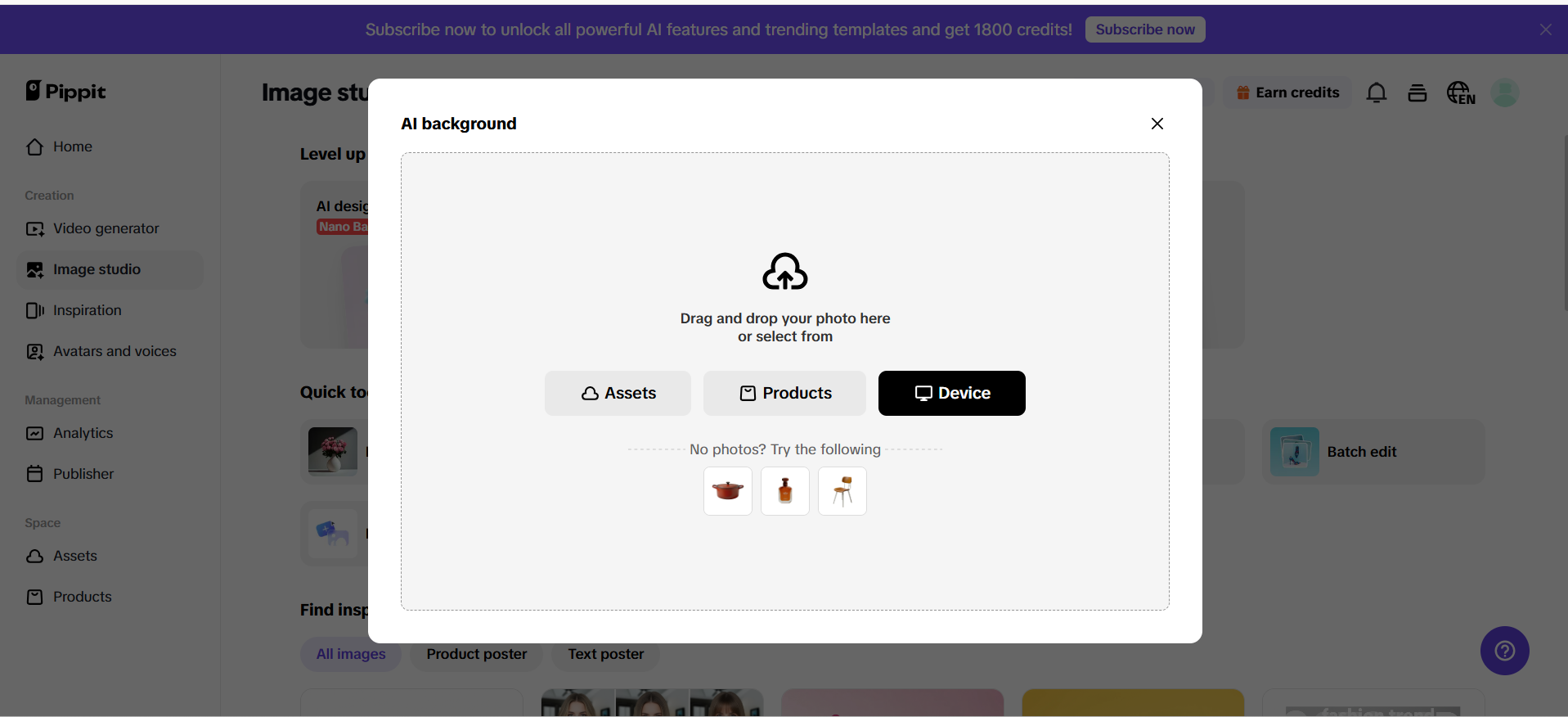The image size is (1568, 717).
Task: Close the AI background dialog
Action: pos(1157,124)
